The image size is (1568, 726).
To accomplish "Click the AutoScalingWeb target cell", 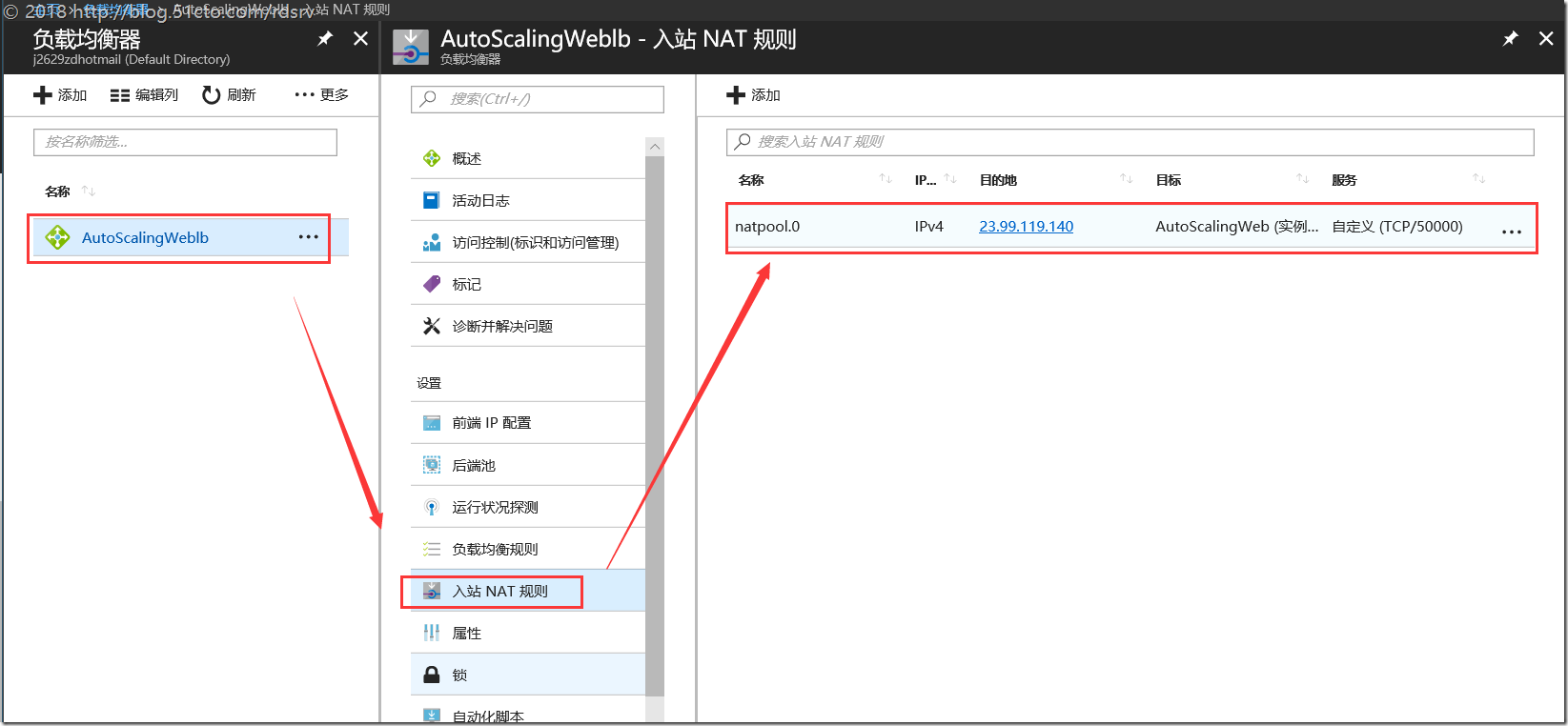I will tap(1236, 227).
